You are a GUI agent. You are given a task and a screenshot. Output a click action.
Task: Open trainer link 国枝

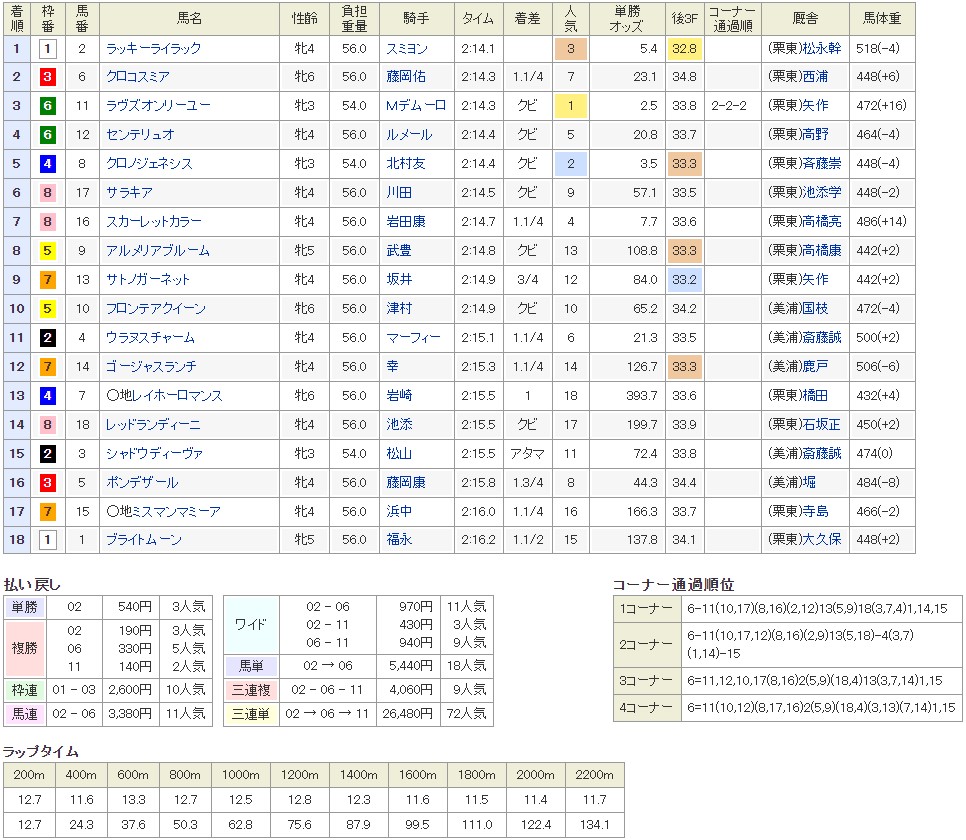(x=815, y=309)
